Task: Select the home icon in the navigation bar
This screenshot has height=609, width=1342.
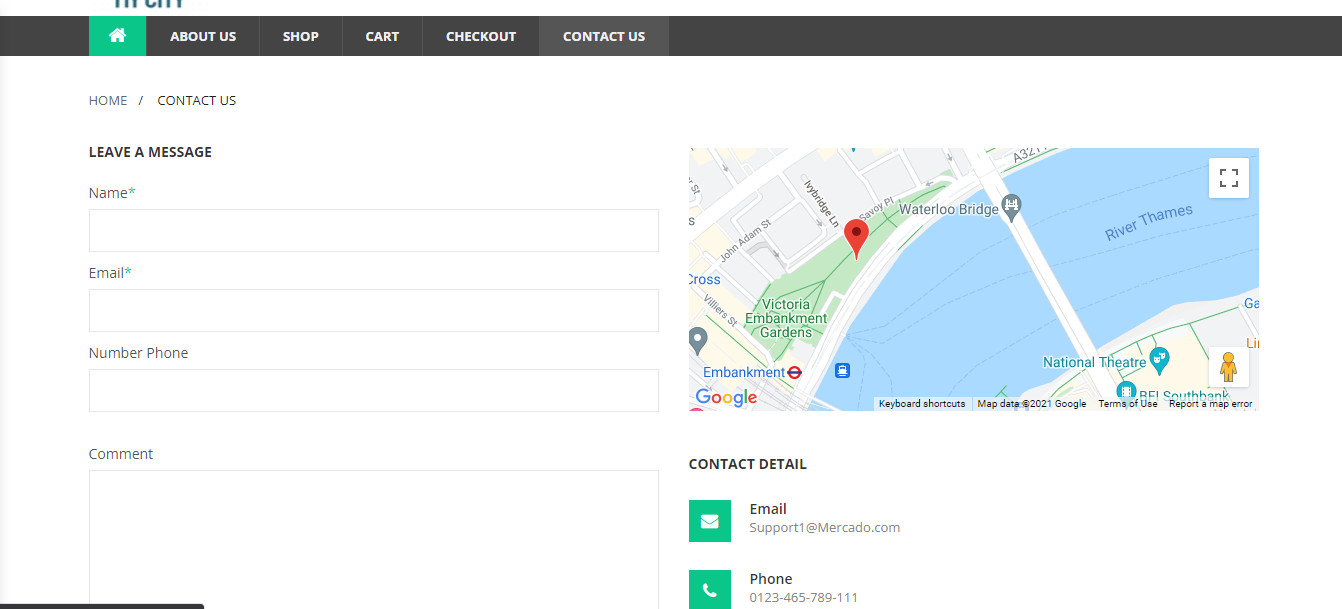Action: click(x=117, y=36)
